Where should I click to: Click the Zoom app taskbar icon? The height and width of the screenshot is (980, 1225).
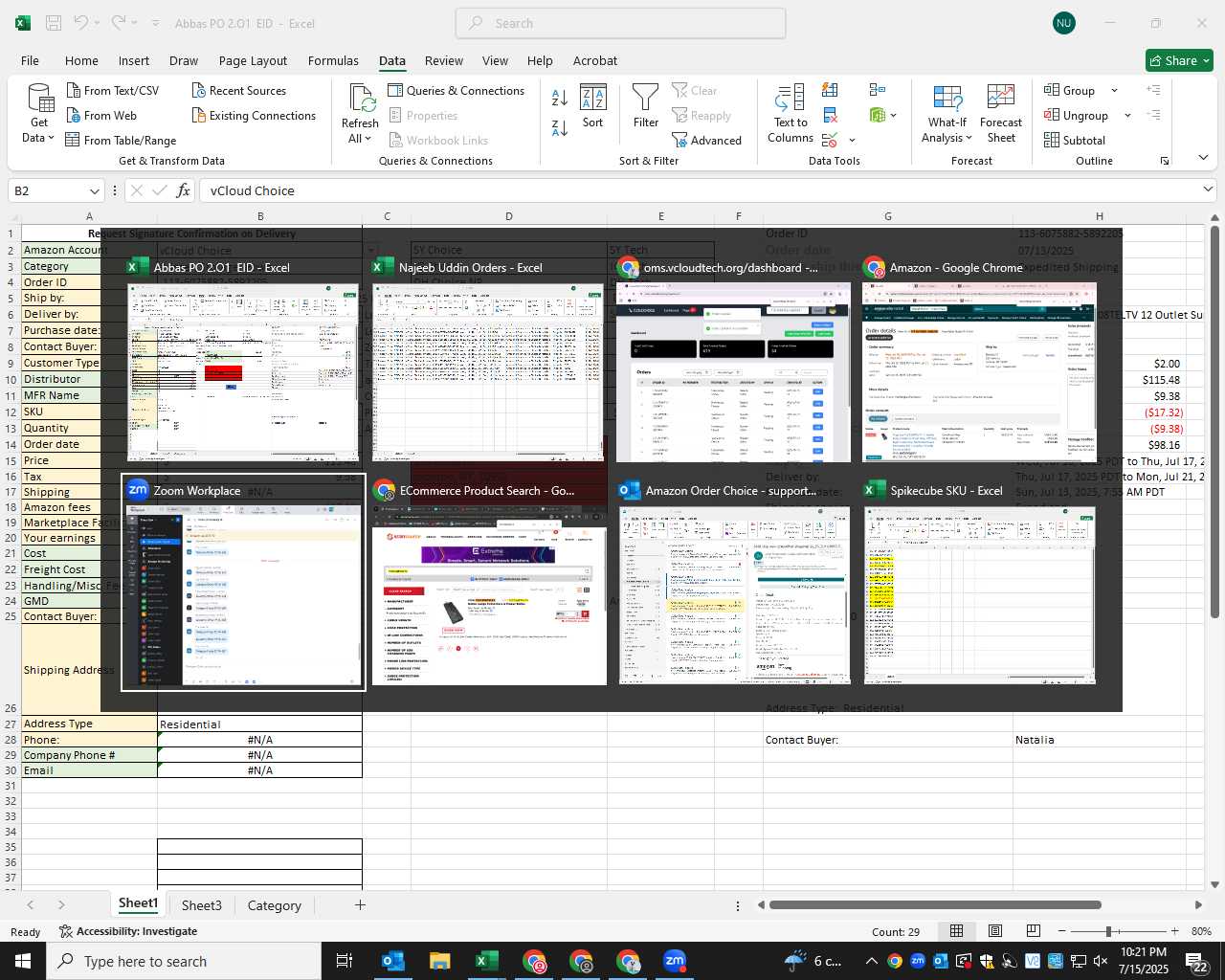(675, 961)
